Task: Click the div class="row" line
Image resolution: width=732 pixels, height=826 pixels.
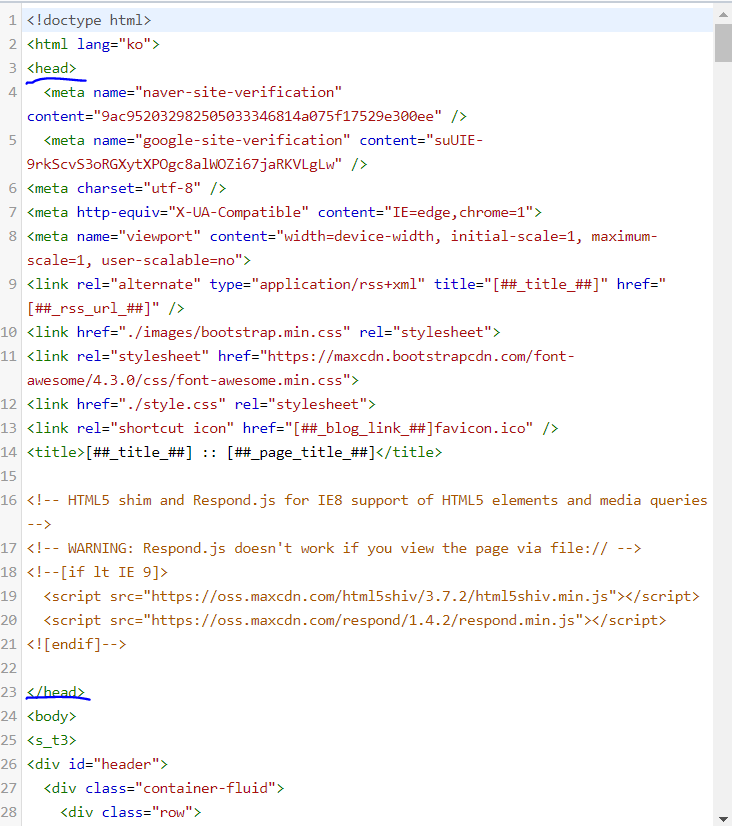Action: 131,812
